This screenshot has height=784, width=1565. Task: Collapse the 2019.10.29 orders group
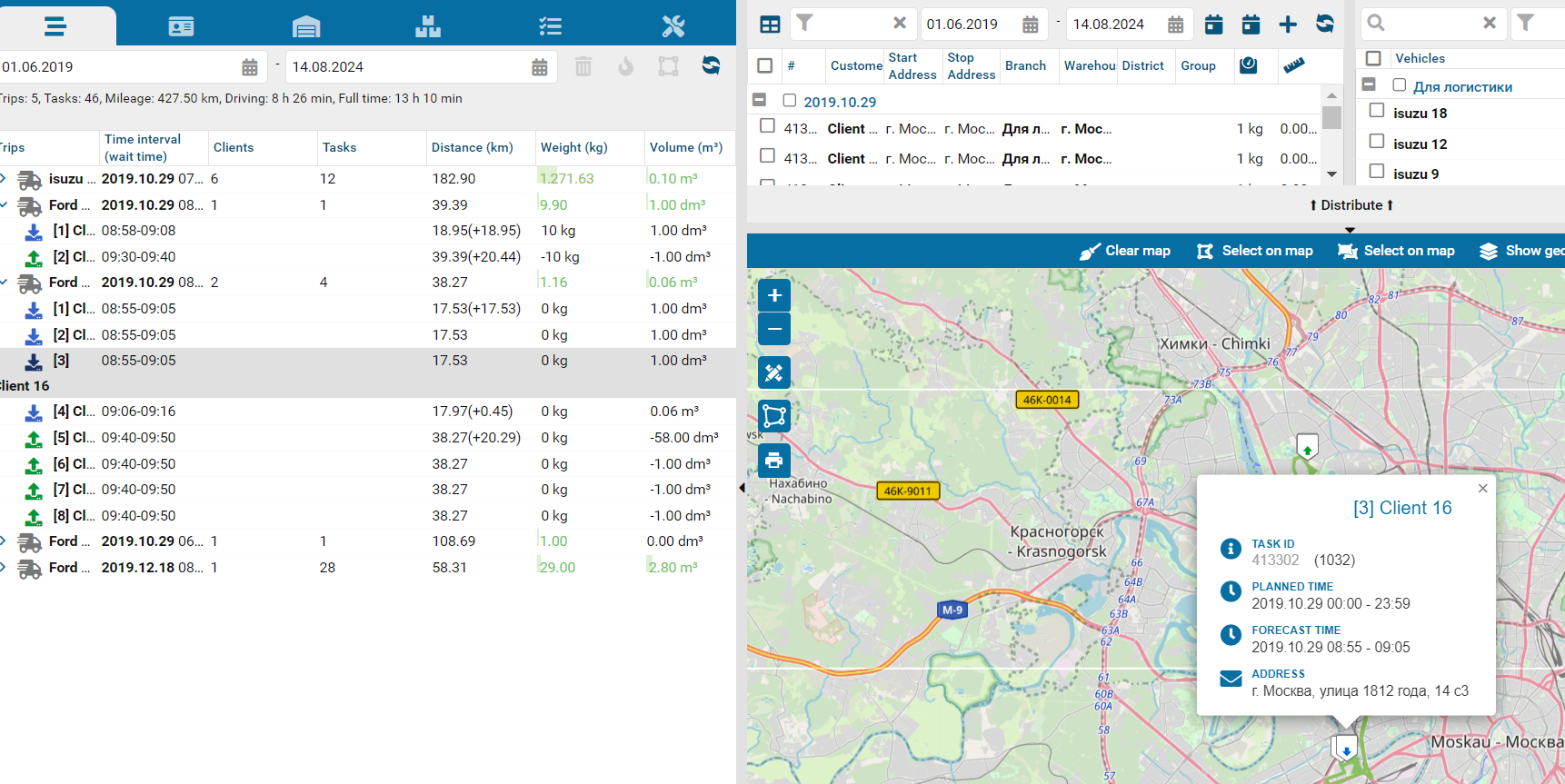tap(760, 100)
